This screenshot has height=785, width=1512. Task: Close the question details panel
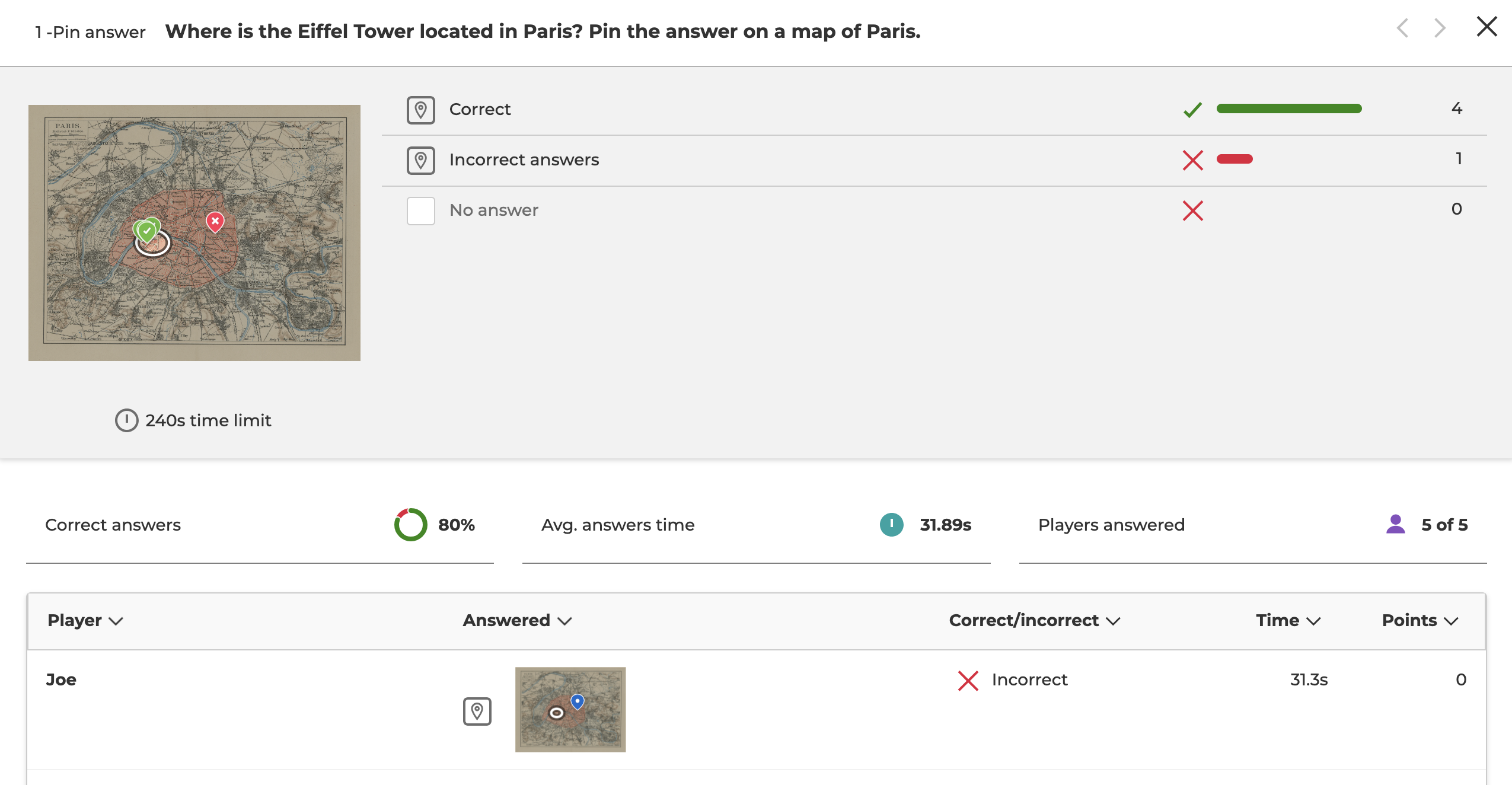coord(1487,27)
